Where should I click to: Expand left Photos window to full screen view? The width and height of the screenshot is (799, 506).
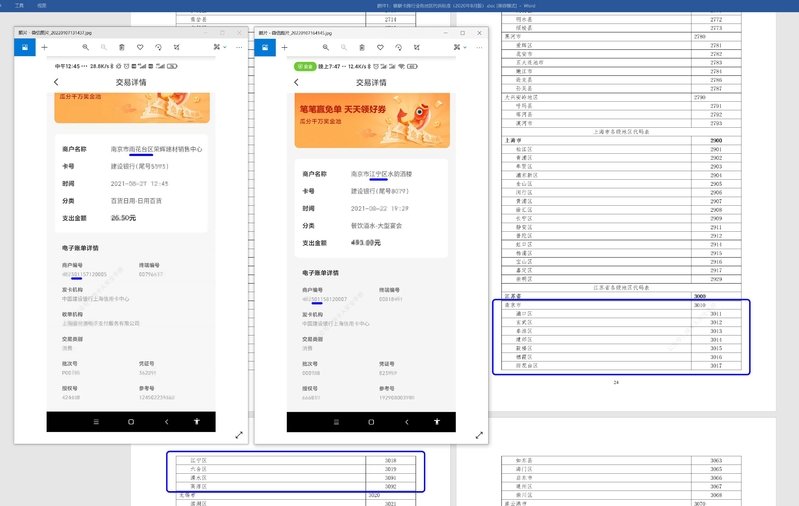tap(239, 435)
